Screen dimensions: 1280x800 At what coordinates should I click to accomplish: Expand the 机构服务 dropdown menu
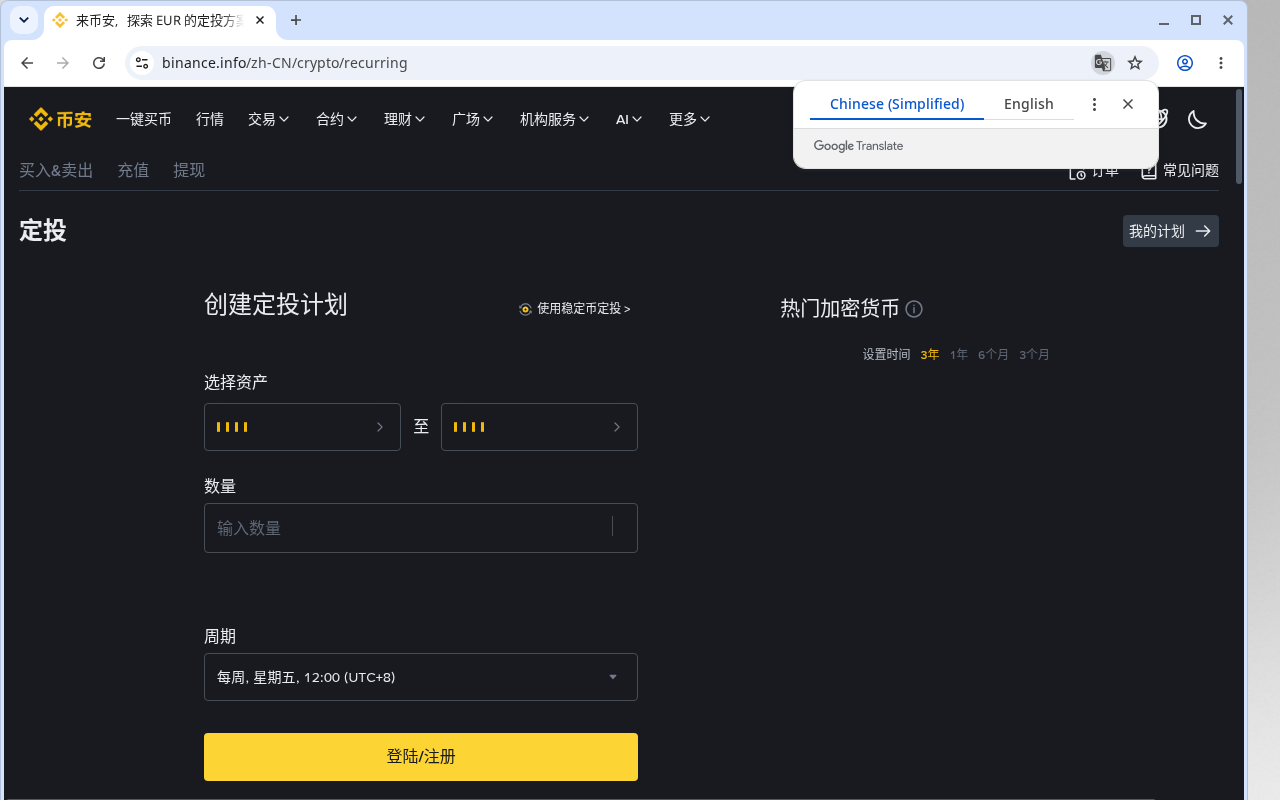tap(555, 119)
